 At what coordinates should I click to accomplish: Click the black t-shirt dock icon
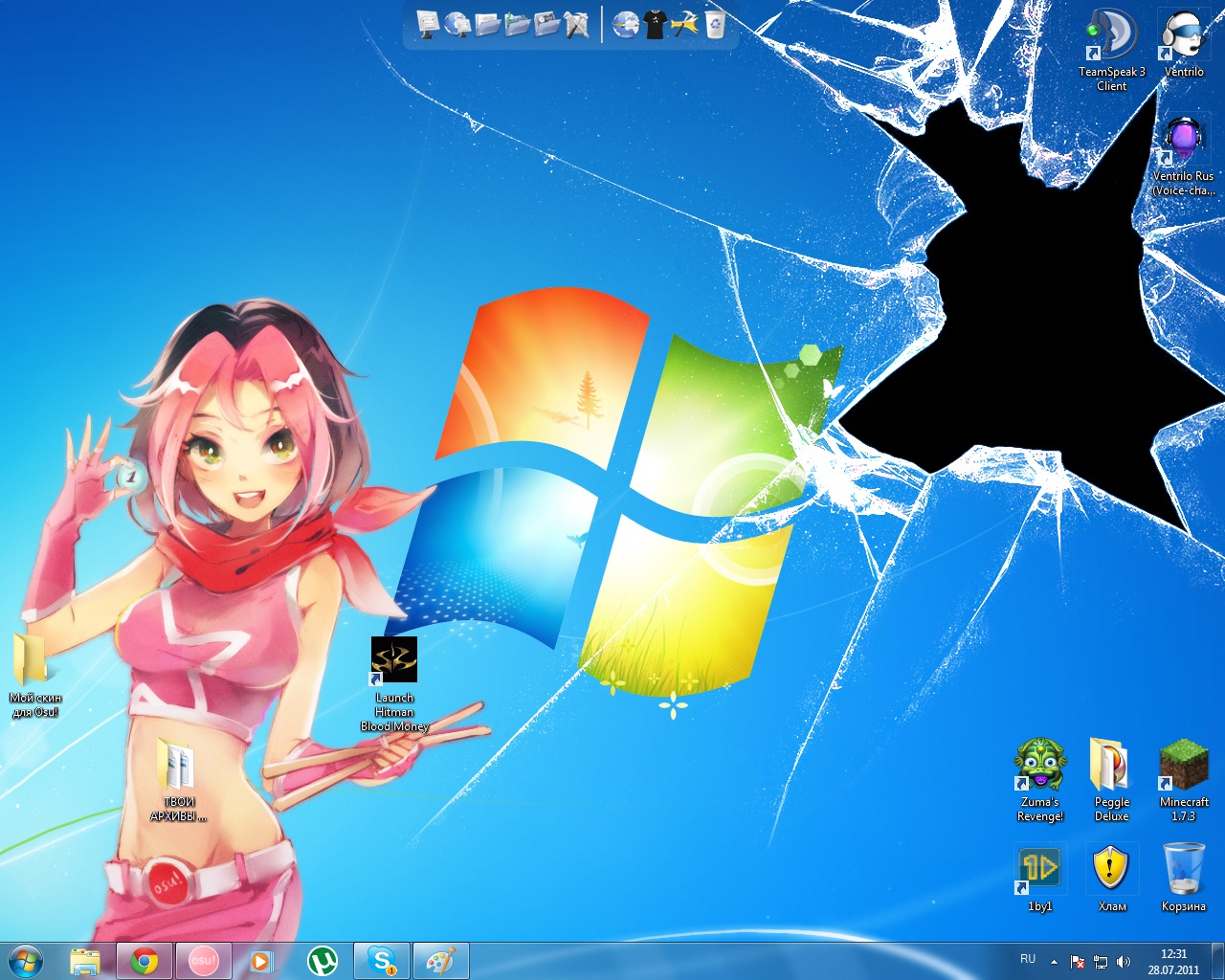tap(656, 25)
